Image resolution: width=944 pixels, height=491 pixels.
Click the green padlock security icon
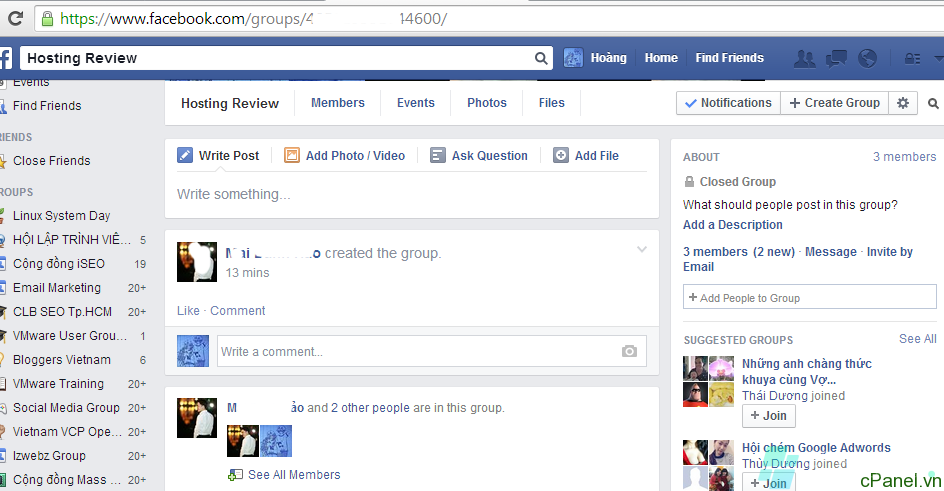pyautogui.click(x=47, y=19)
